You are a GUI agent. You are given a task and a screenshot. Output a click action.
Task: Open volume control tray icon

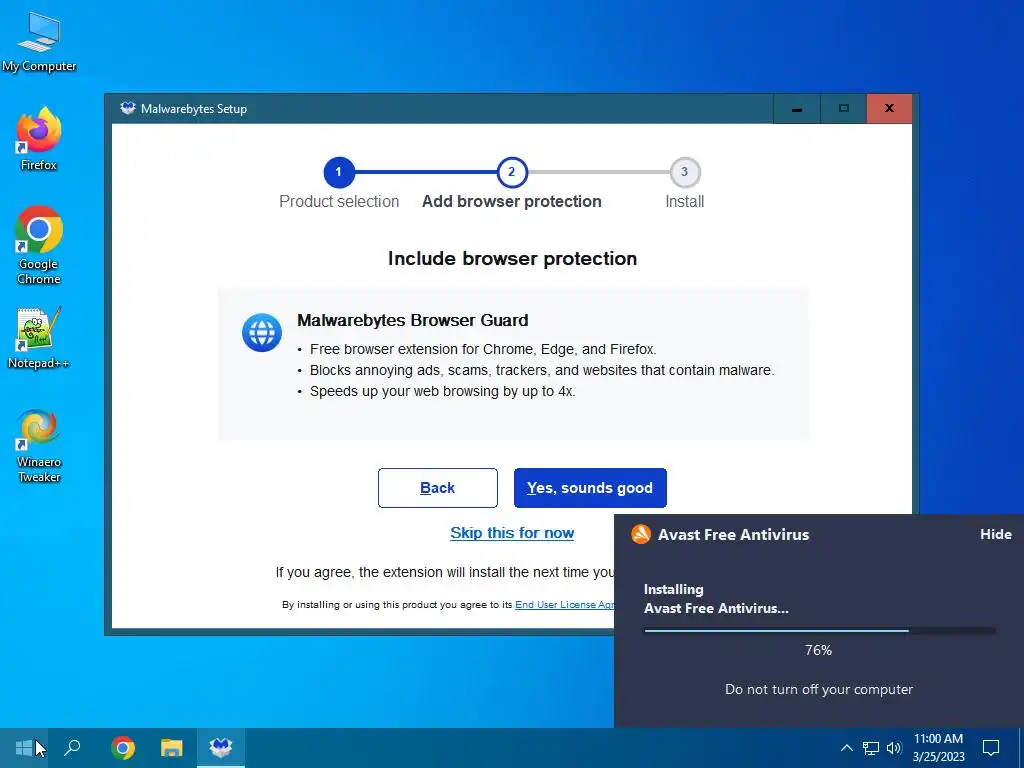(894, 748)
